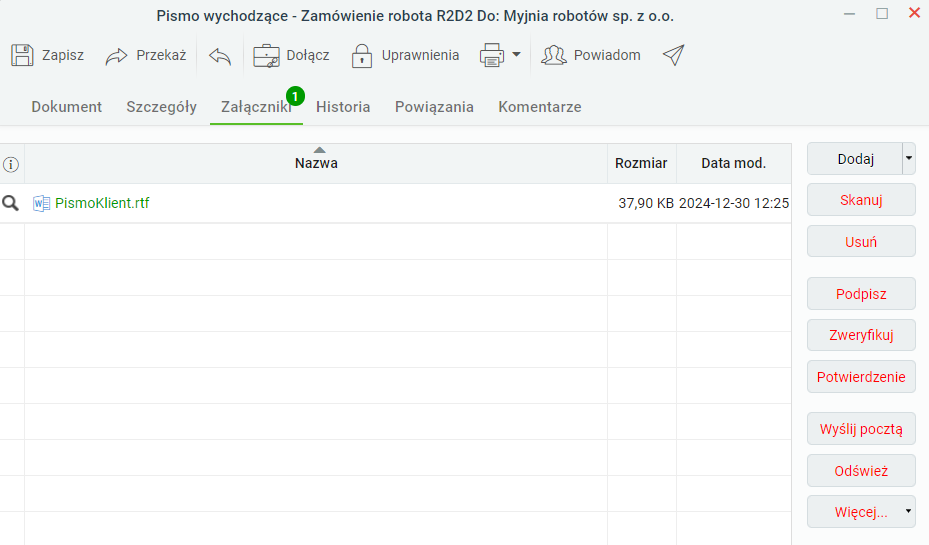Click the attachment count badge 1
Image resolution: width=929 pixels, height=545 pixels.
pyautogui.click(x=295, y=96)
